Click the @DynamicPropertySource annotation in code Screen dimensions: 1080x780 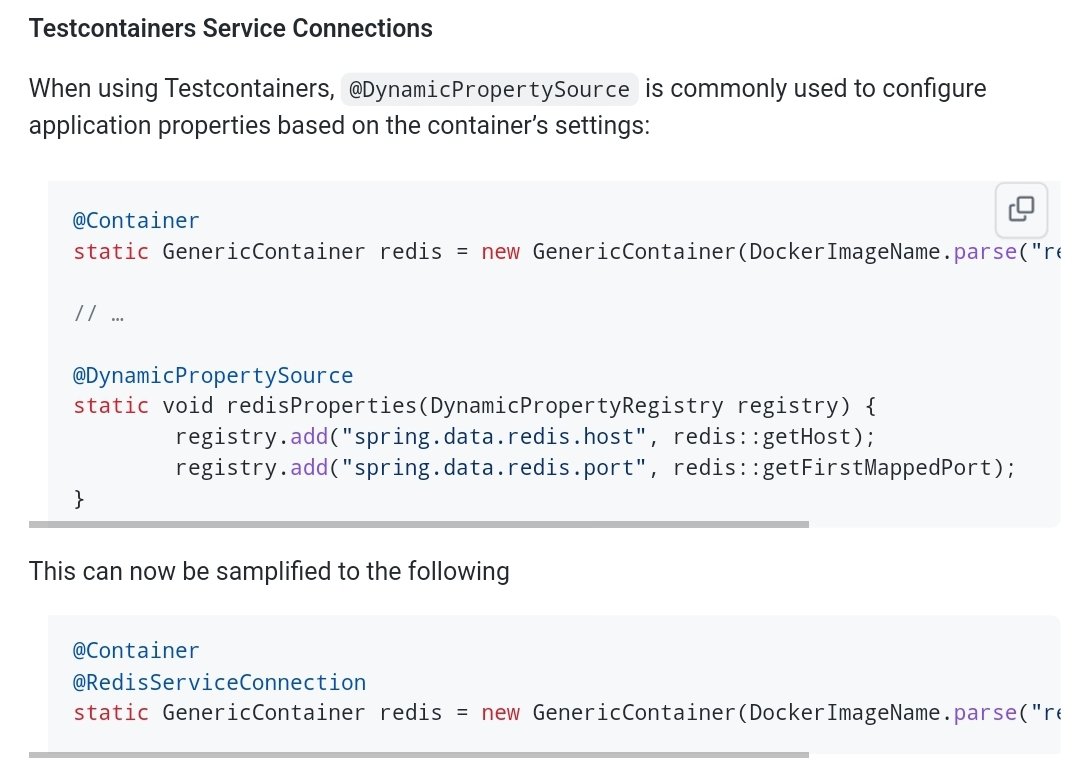(x=213, y=376)
